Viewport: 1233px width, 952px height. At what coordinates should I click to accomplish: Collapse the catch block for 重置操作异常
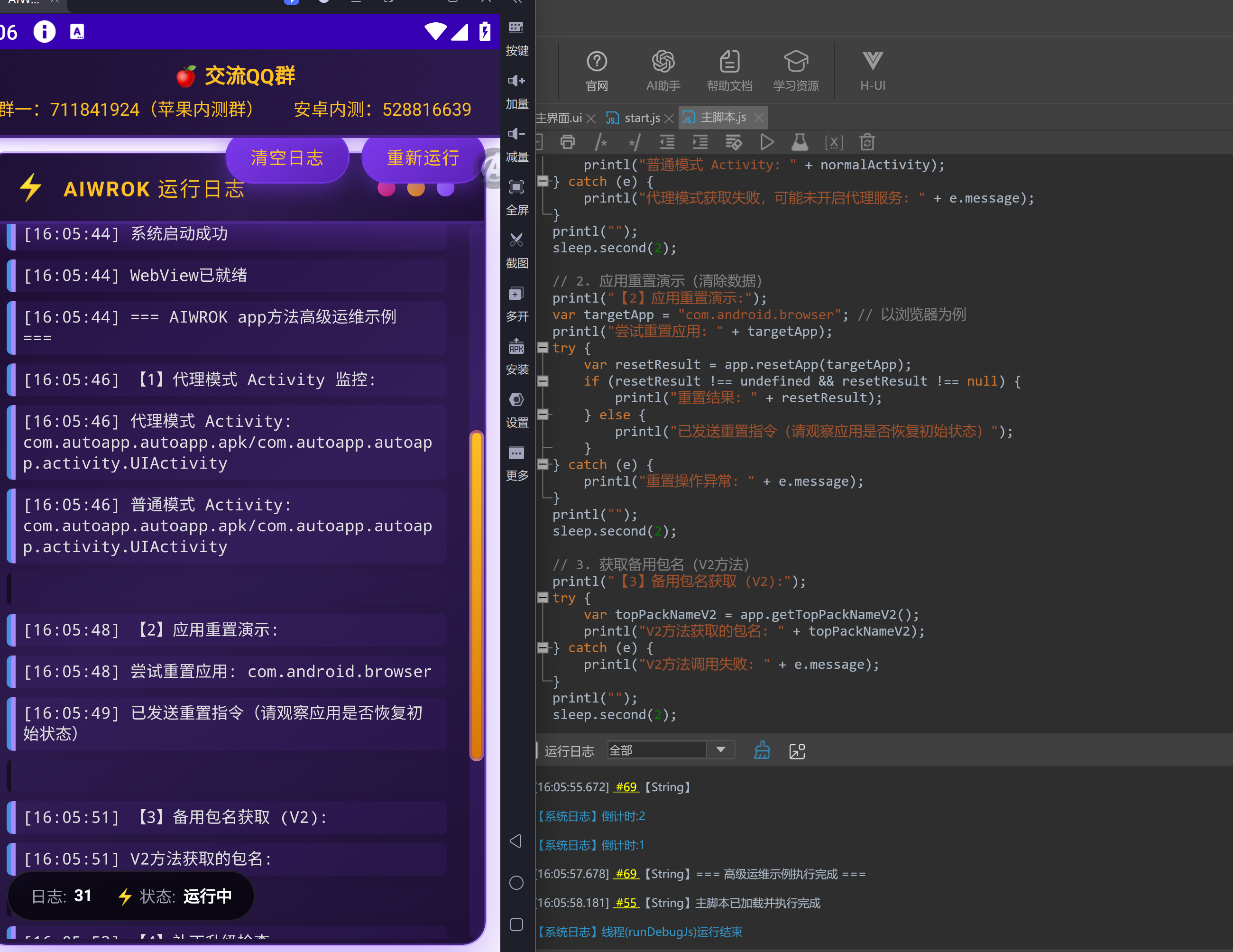pos(543,464)
